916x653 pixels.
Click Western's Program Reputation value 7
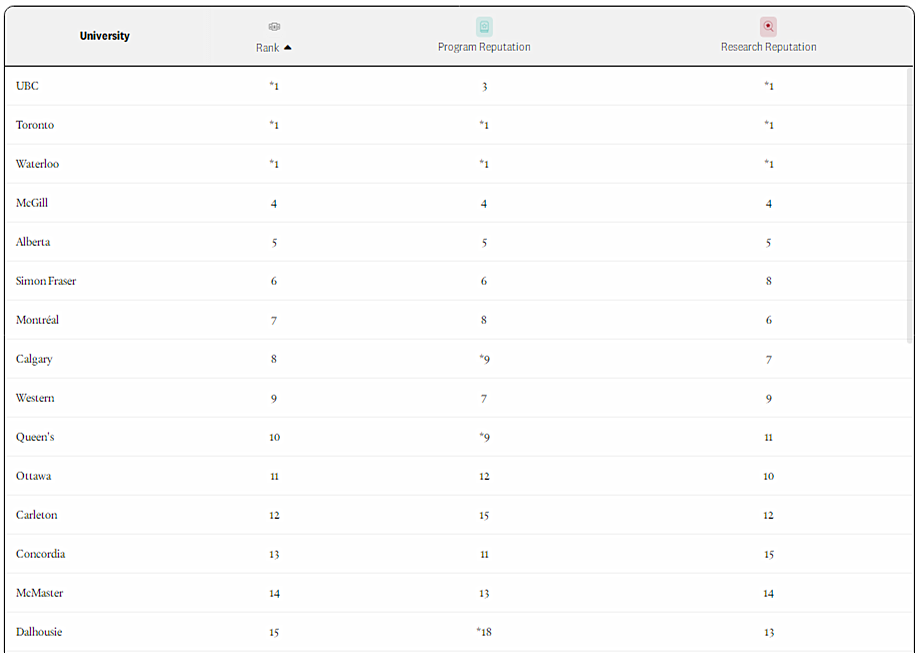pos(484,399)
